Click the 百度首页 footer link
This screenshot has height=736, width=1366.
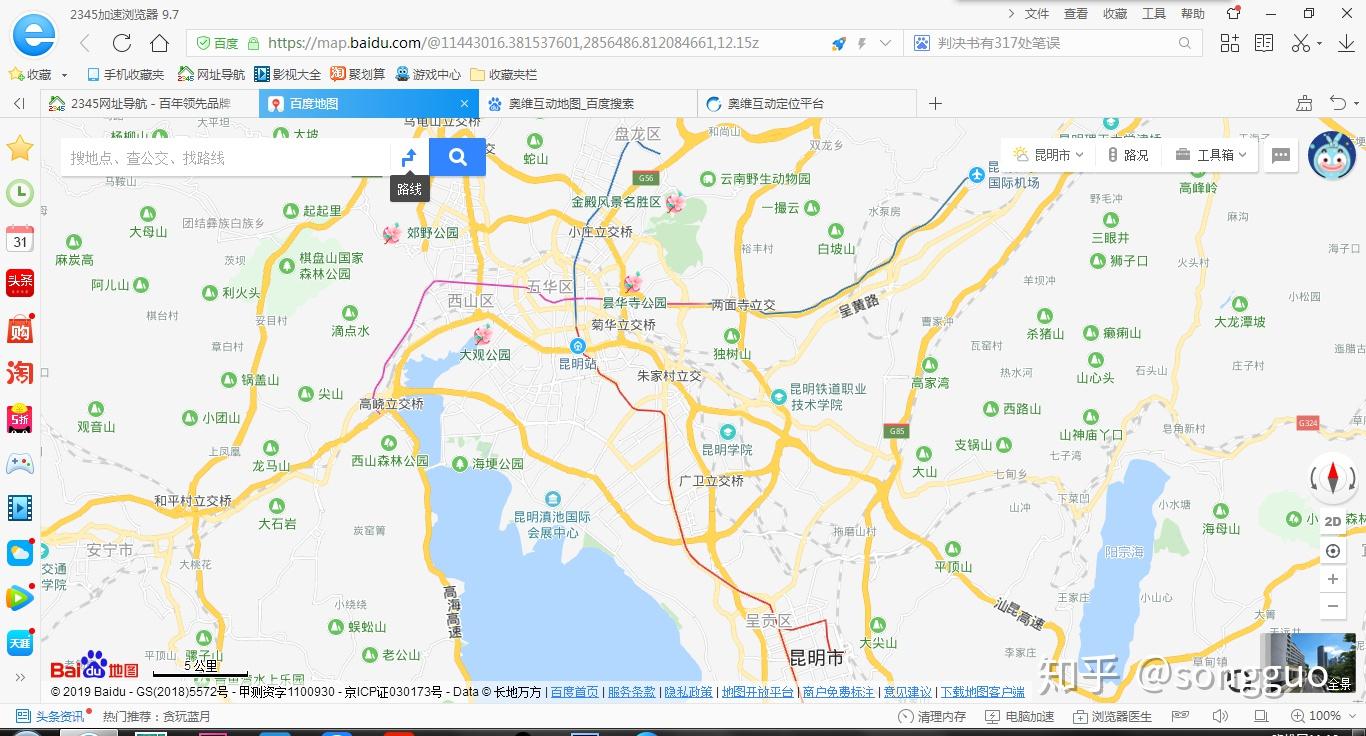574,692
